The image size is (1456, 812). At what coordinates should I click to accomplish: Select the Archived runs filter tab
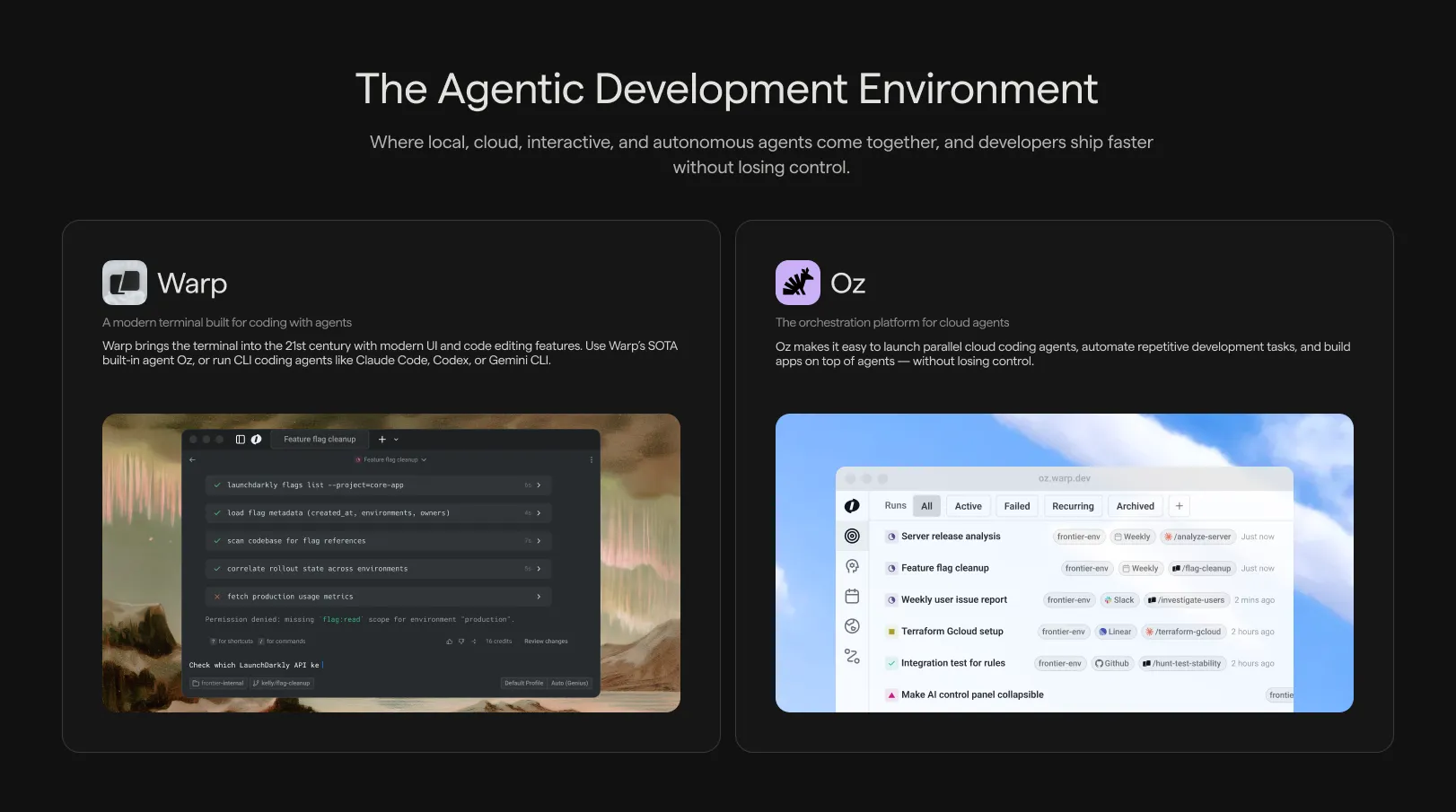(x=1135, y=506)
